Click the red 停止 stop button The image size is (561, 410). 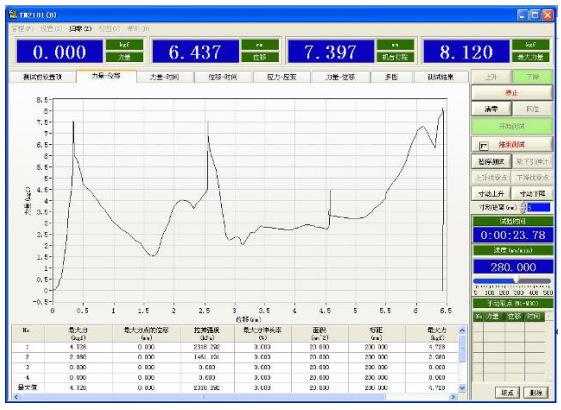click(512, 93)
